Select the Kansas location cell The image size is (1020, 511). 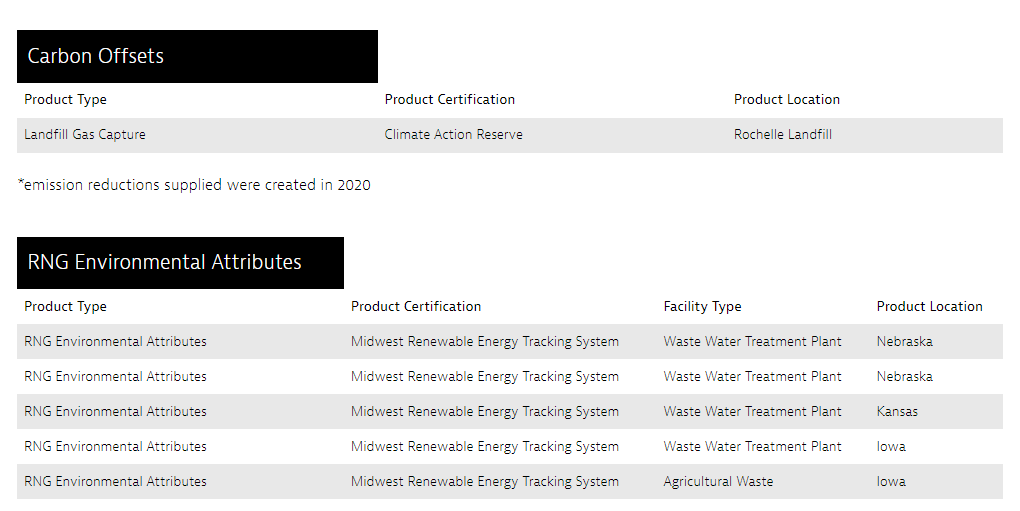[897, 412]
